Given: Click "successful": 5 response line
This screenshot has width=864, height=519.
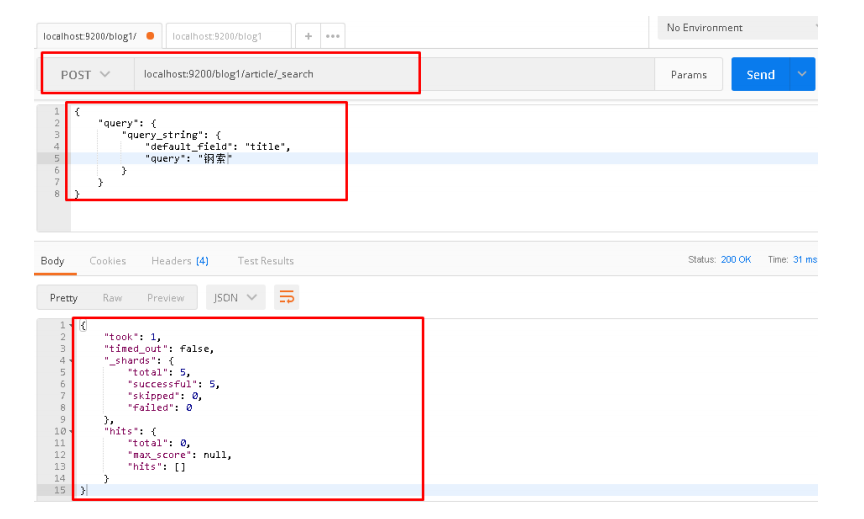Looking at the screenshot, I should (x=174, y=384).
